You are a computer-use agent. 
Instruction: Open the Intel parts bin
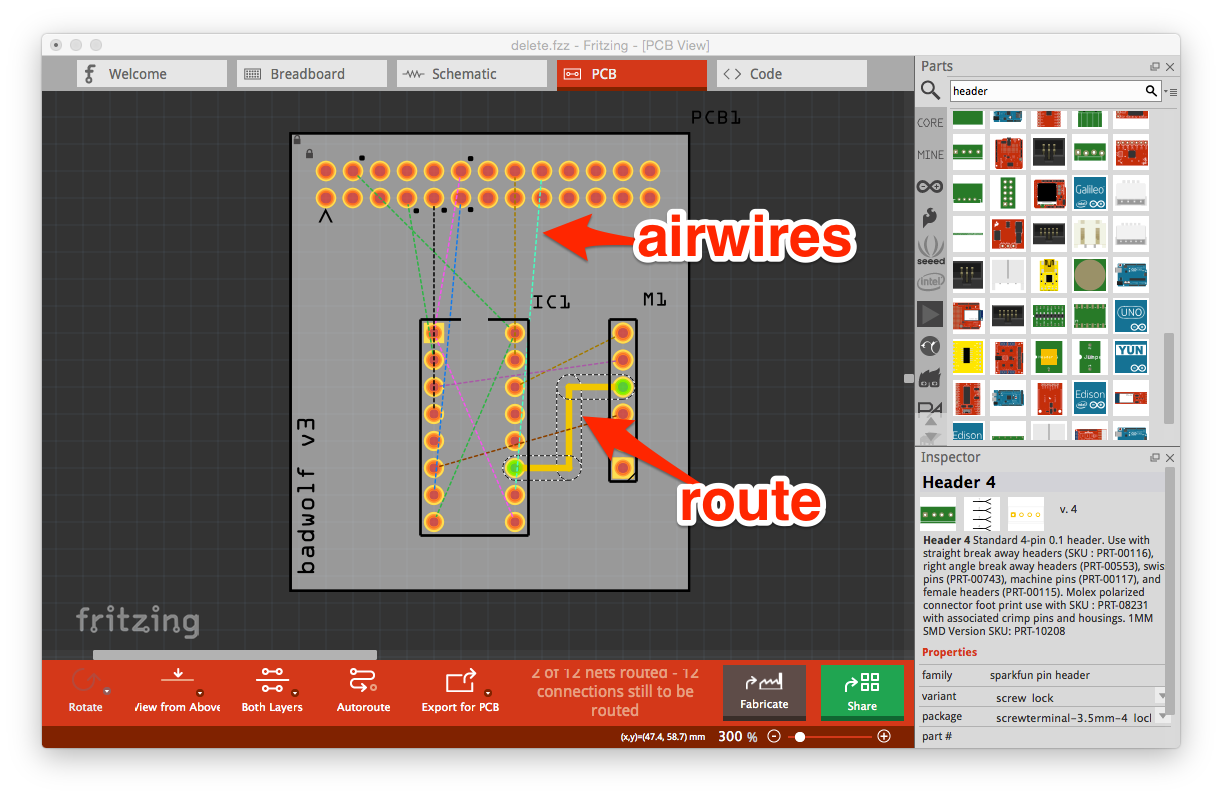pyautogui.click(x=930, y=282)
